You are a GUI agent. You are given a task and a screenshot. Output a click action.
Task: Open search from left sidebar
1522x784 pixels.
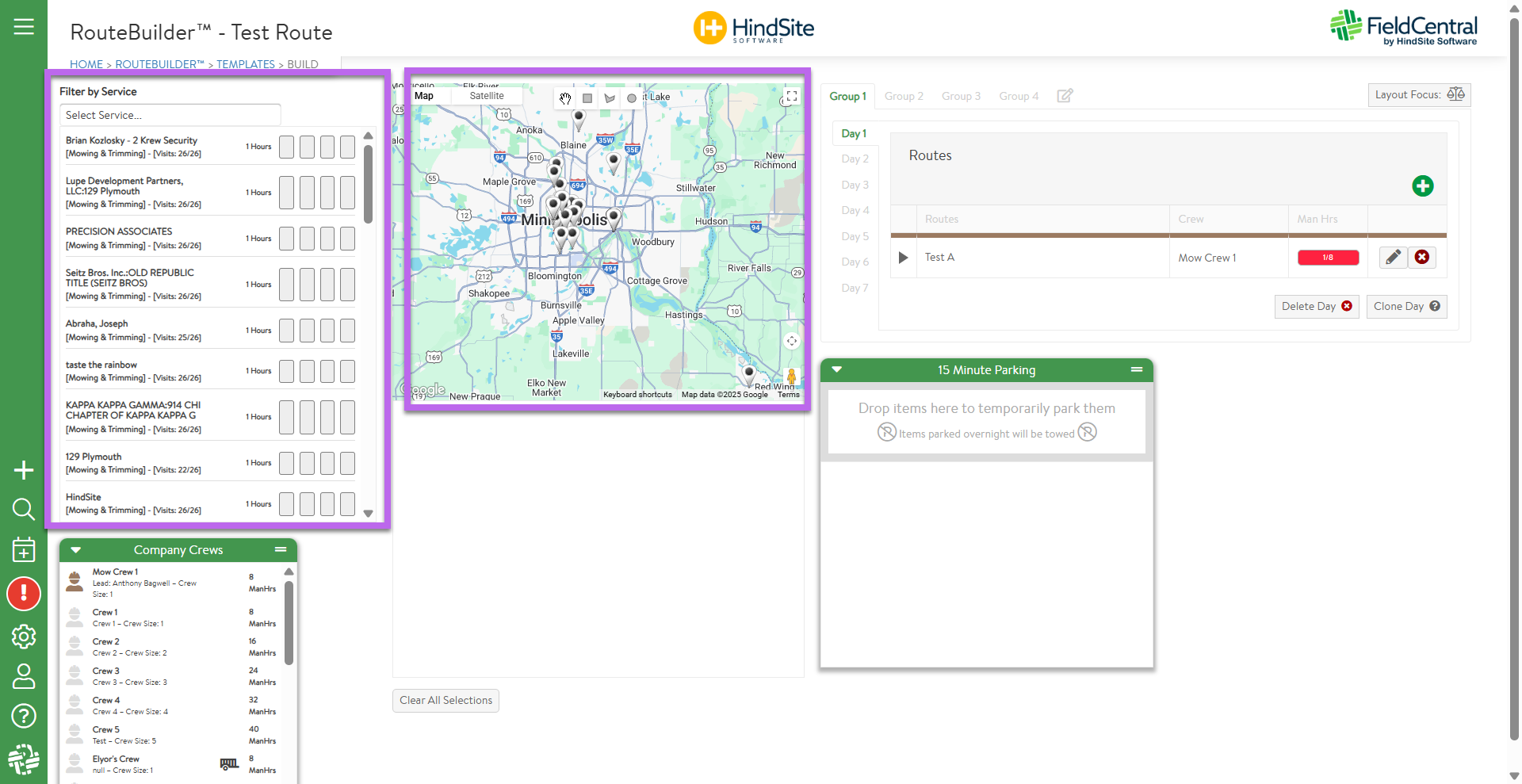24,509
